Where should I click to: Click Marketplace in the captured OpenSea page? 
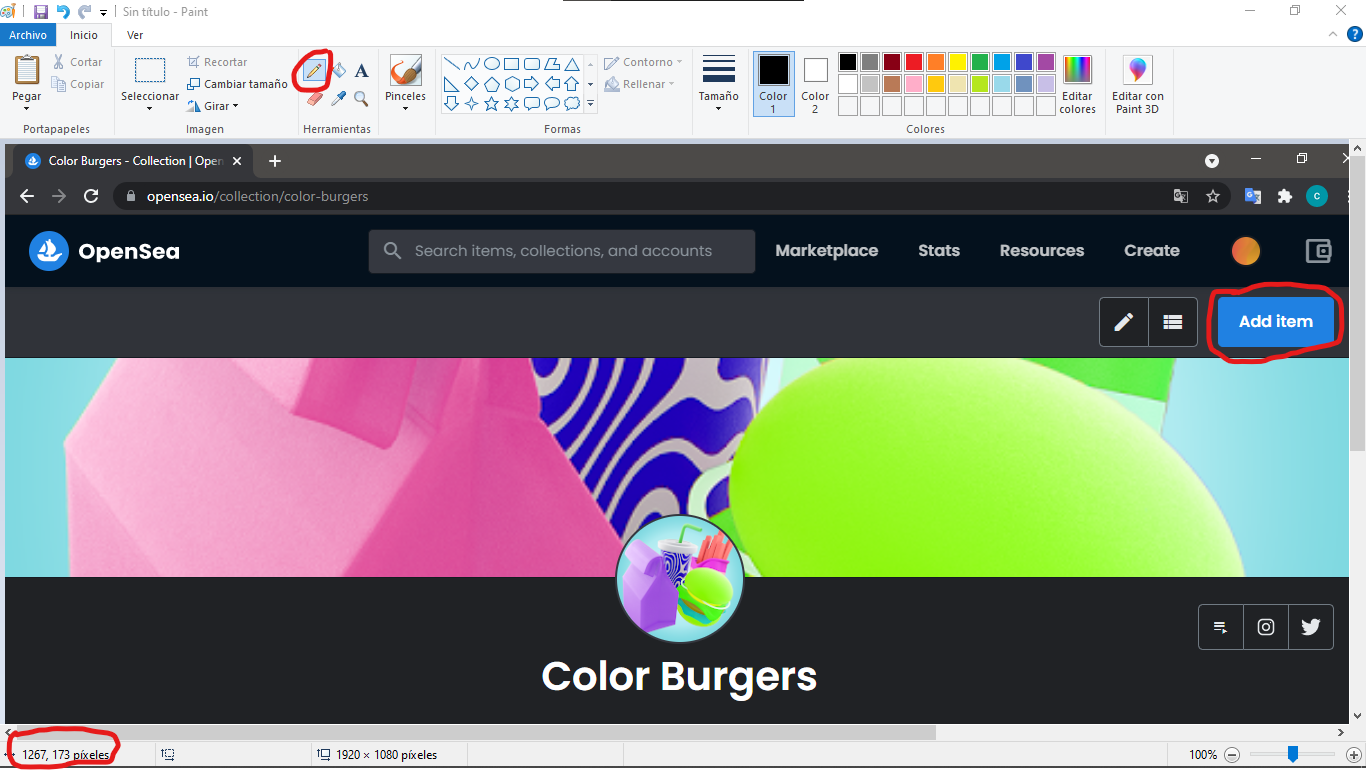tap(826, 251)
